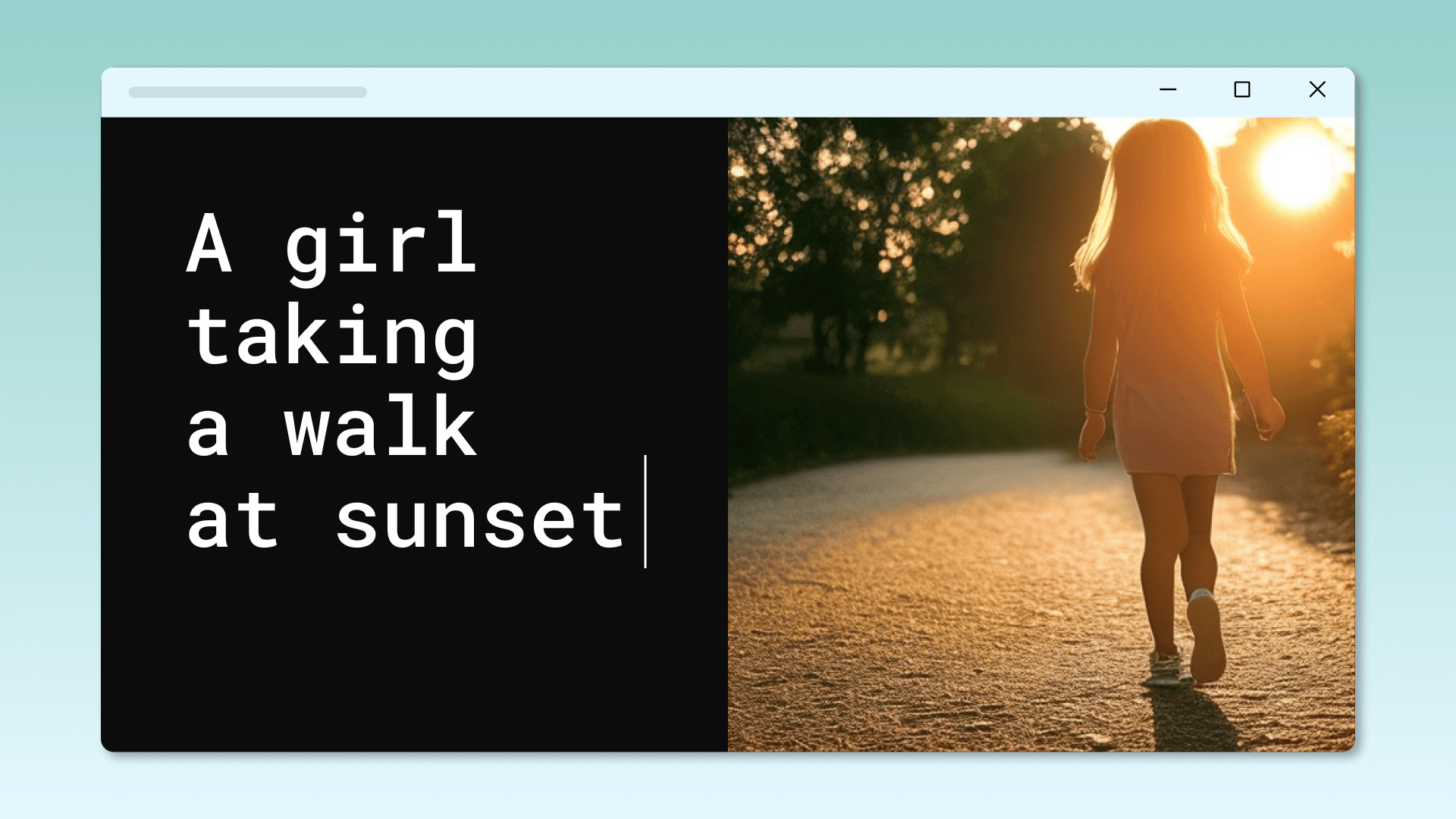The image size is (1456, 819).
Task: Close the window with the X icon
Action: 1317,89
